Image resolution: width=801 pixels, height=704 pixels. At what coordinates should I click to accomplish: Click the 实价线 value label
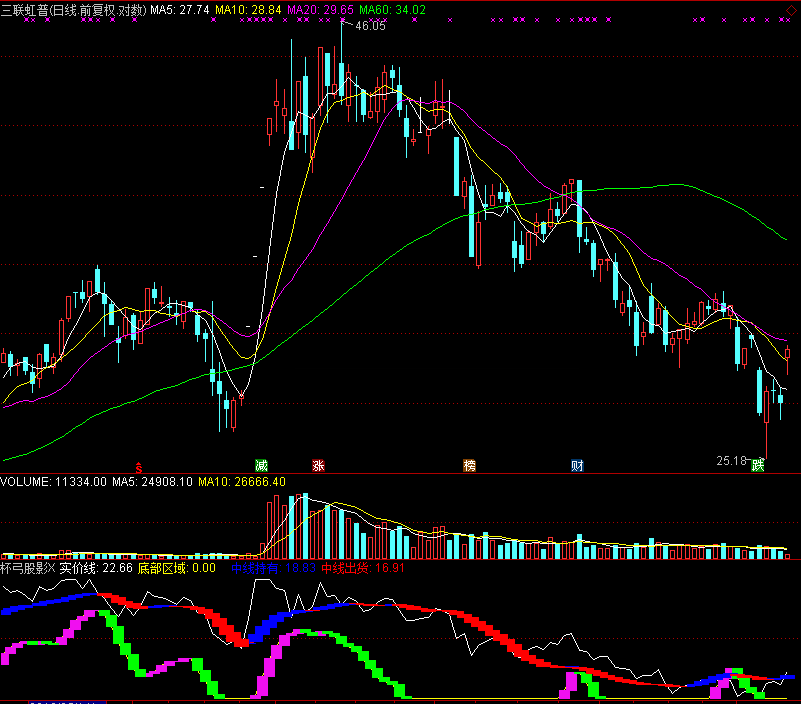pyautogui.click(x=97, y=568)
